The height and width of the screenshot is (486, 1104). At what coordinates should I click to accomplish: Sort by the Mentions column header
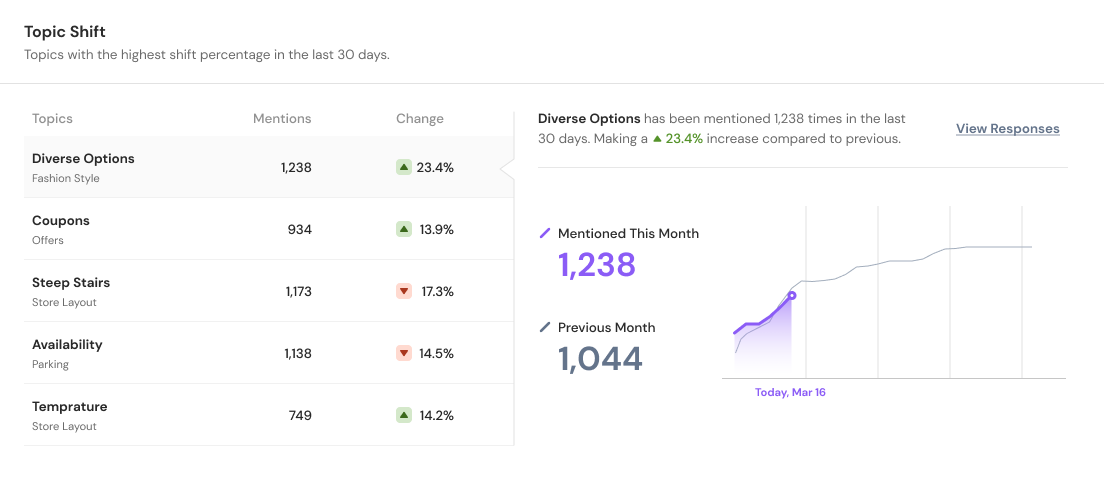[x=282, y=118]
